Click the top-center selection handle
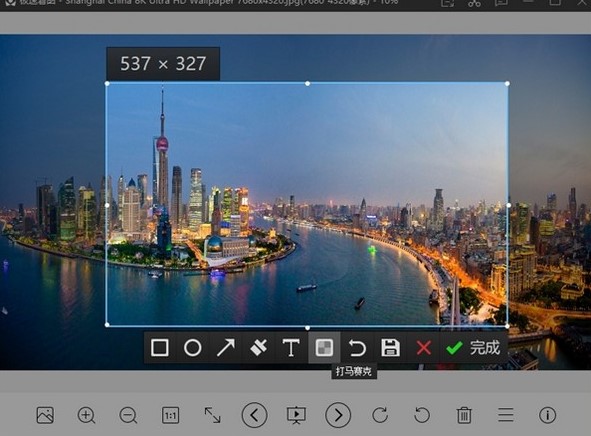591x436 pixels. click(308, 83)
